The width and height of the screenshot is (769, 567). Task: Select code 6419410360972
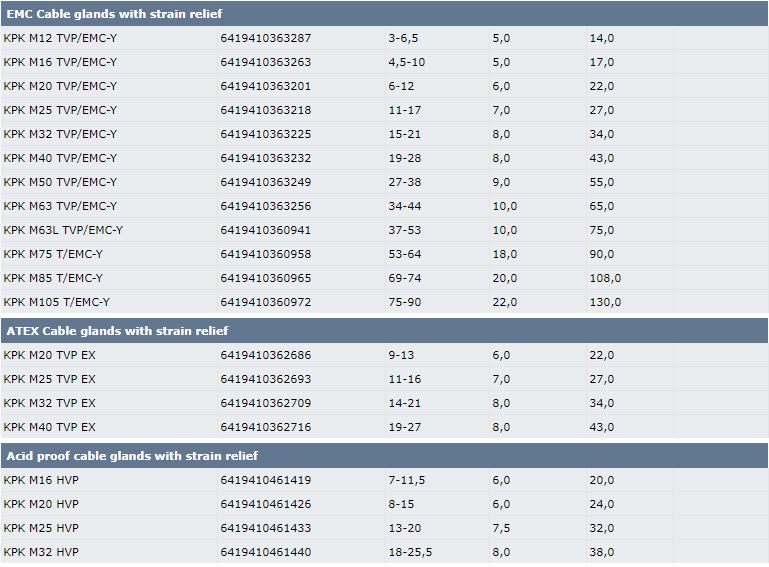coord(266,303)
